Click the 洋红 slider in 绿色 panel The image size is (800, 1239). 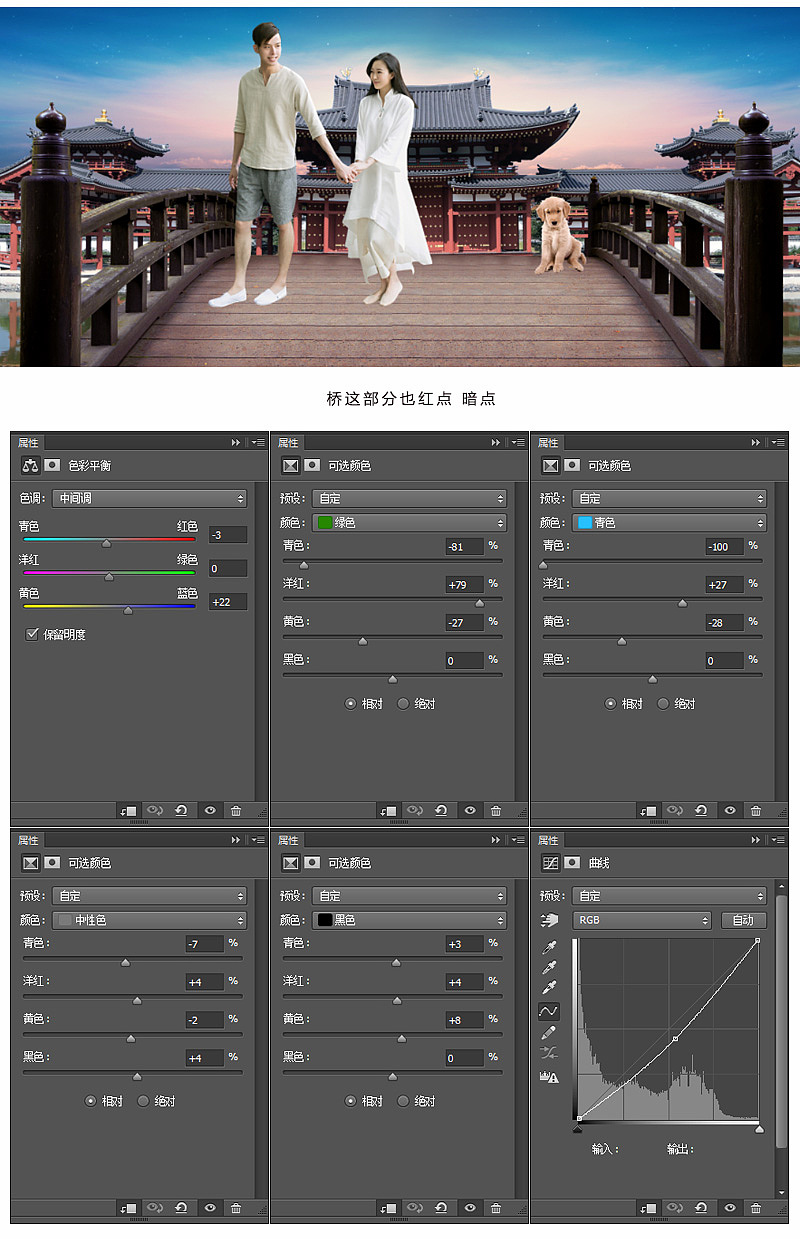[393, 600]
